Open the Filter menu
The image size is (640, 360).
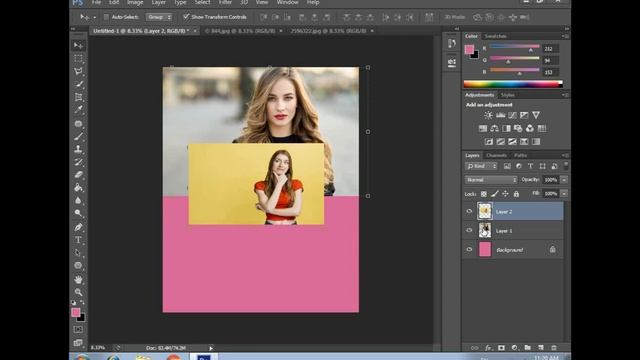225,2
